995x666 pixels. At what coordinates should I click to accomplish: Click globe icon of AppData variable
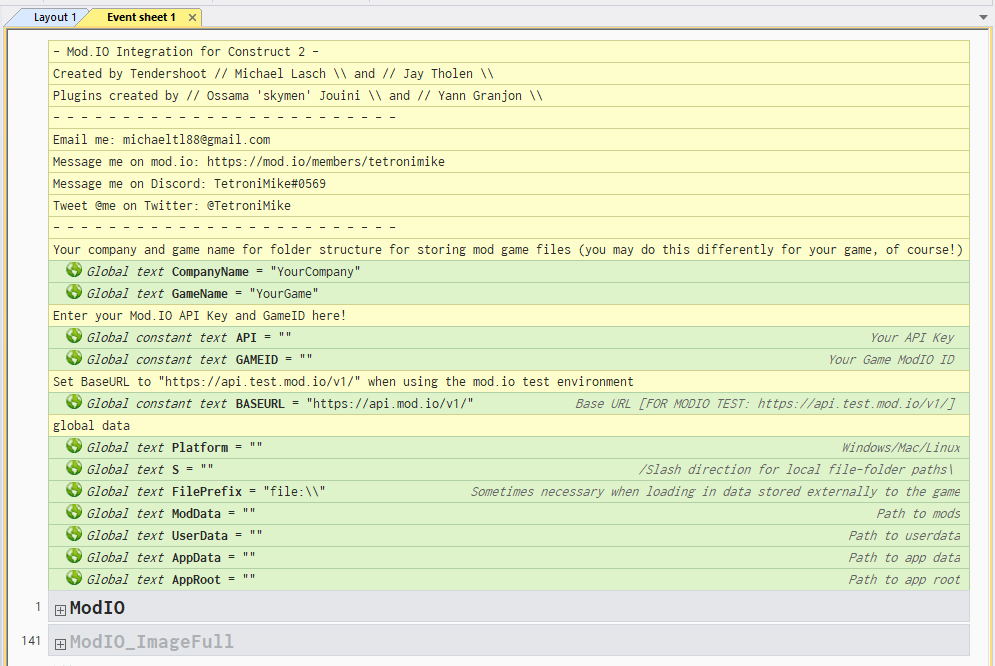coord(74,556)
